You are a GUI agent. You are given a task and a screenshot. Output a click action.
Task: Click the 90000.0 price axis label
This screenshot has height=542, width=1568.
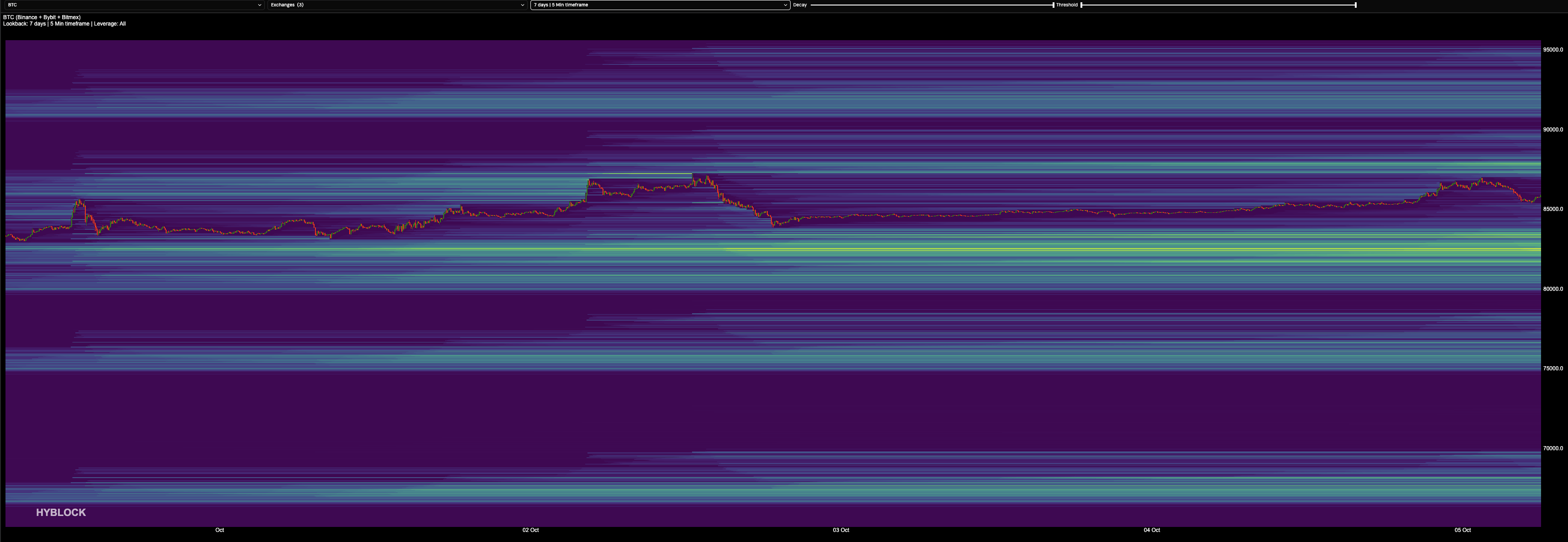pyautogui.click(x=1553, y=130)
